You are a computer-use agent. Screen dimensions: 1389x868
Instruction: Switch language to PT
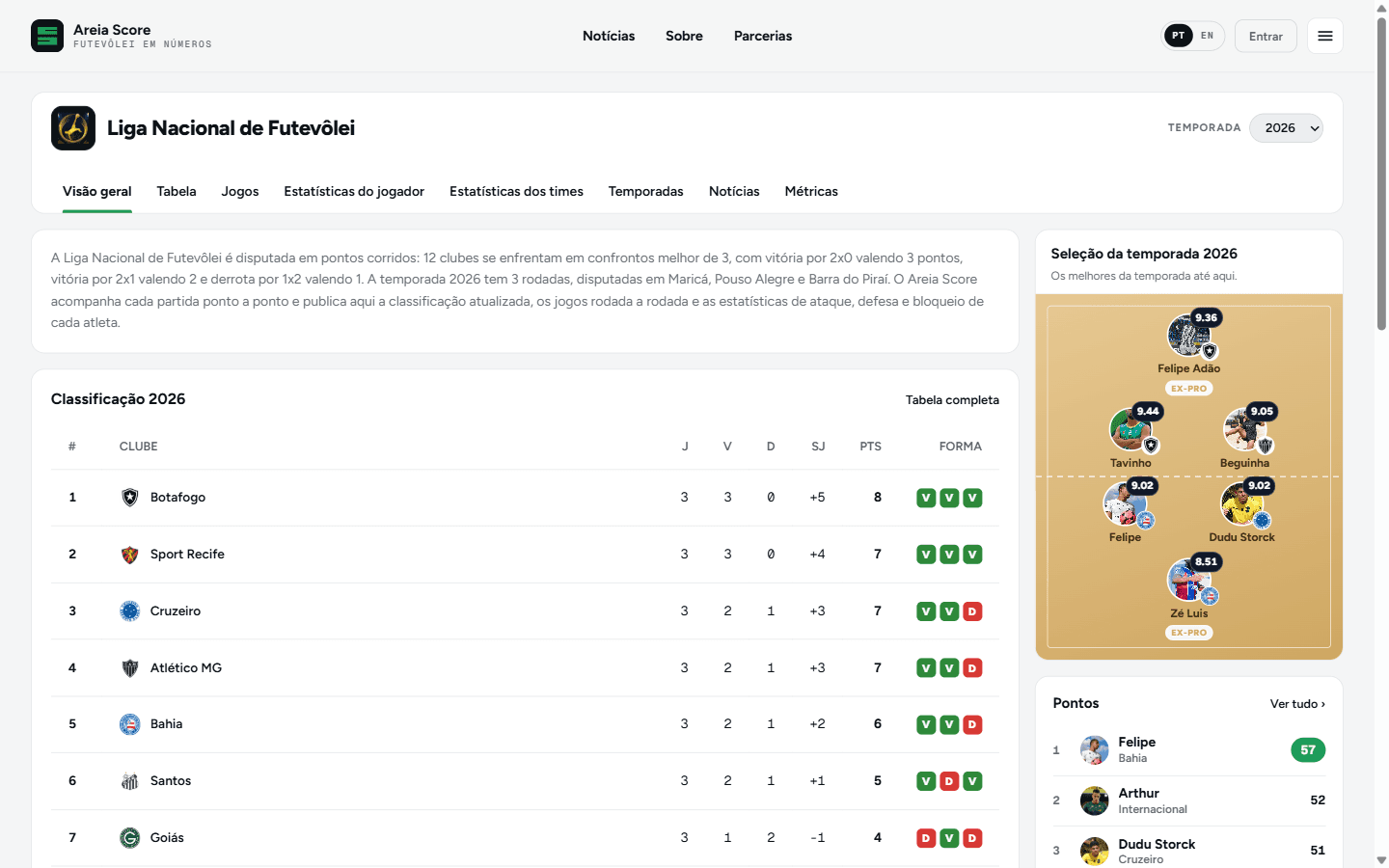click(1179, 36)
